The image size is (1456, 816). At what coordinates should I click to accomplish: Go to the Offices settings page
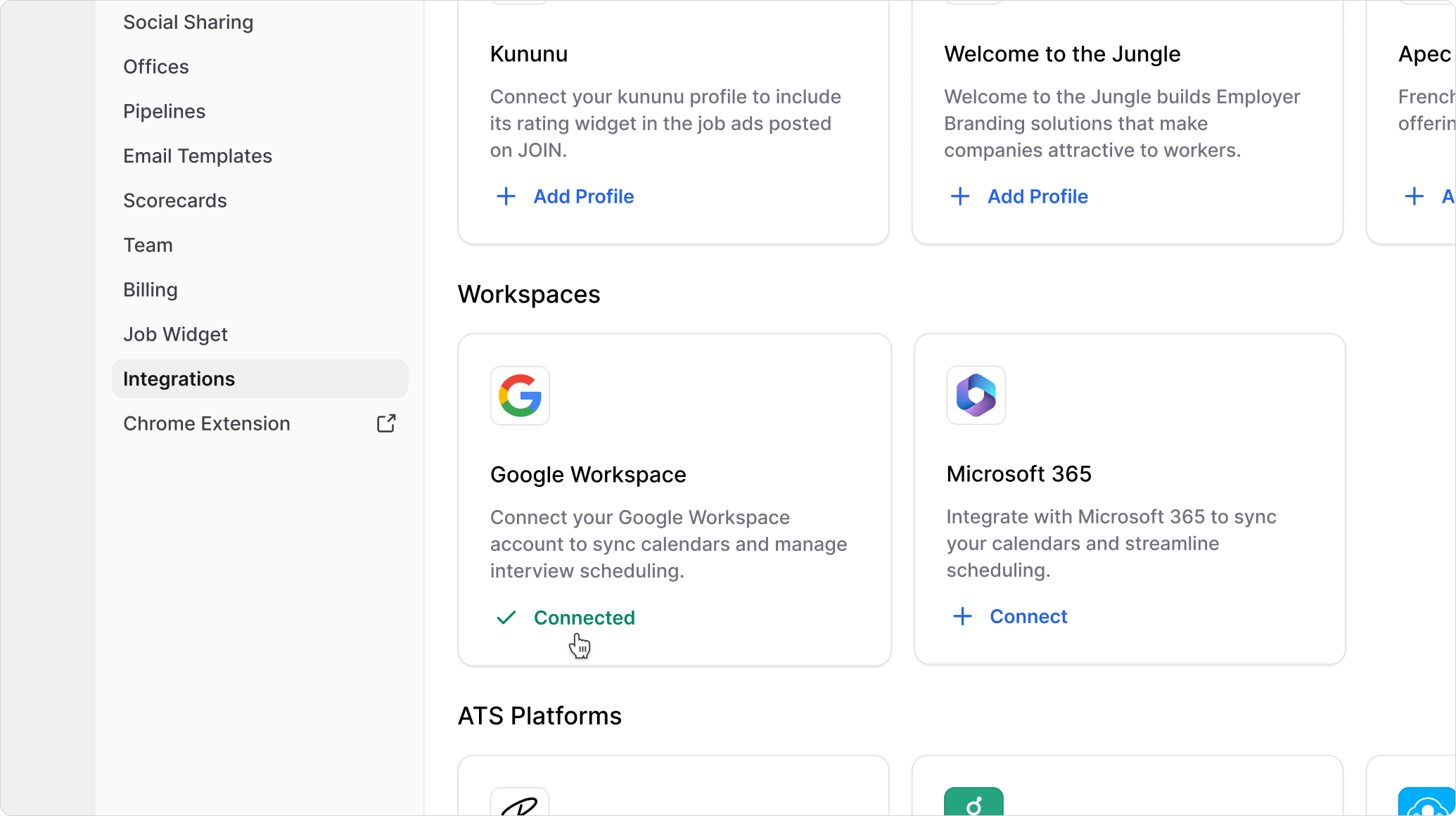point(156,67)
